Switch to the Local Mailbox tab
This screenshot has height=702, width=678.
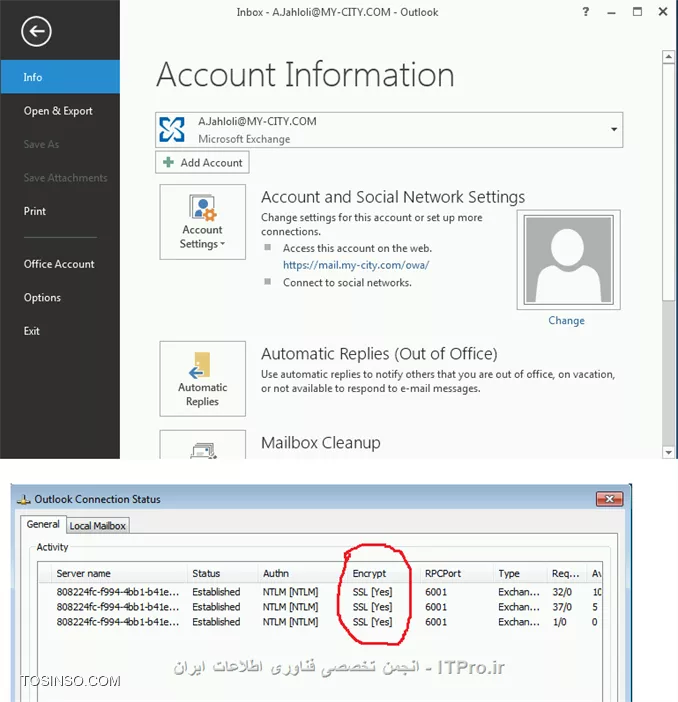(98, 526)
